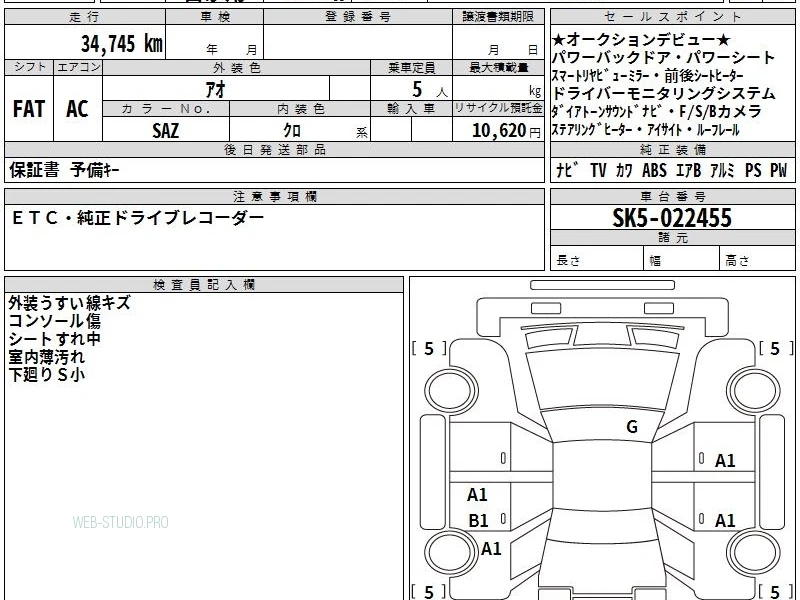Select inspector note 外装うすい線キズ
Viewport: 800px width, 600px height.
click(x=69, y=303)
